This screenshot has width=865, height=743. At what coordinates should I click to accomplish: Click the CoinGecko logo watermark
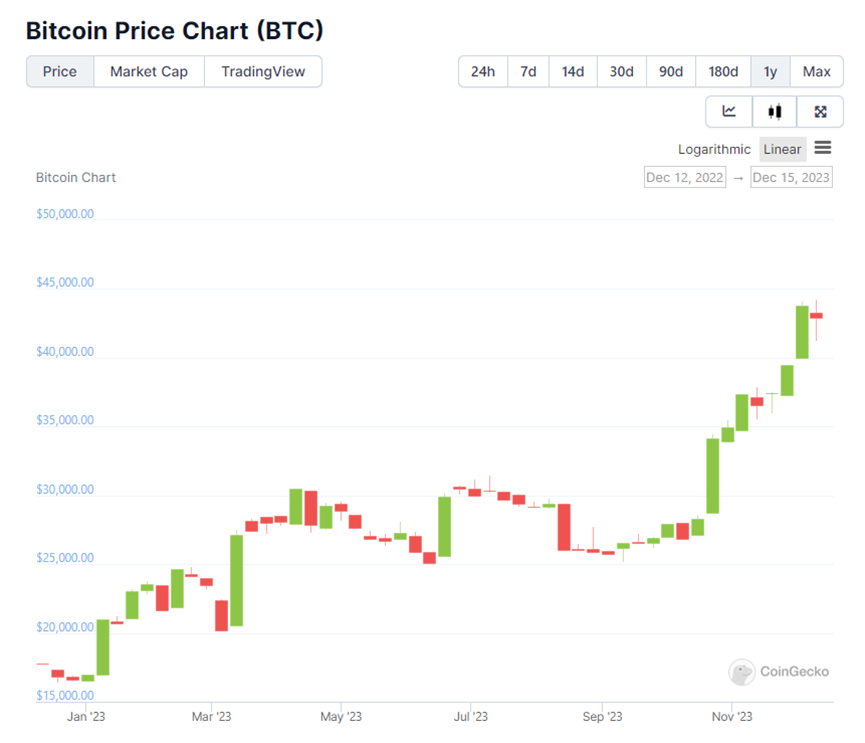click(780, 672)
